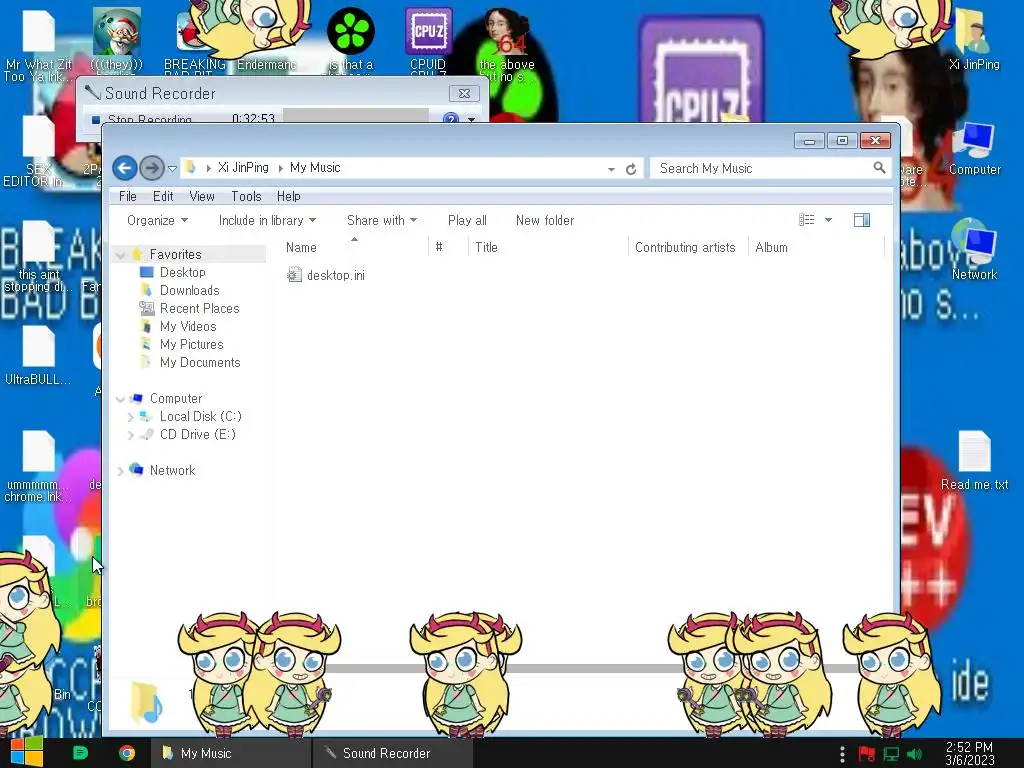Image resolution: width=1024 pixels, height=768 pixels.
Task: Click Play all in the toolbar
Action: [467, 221]
